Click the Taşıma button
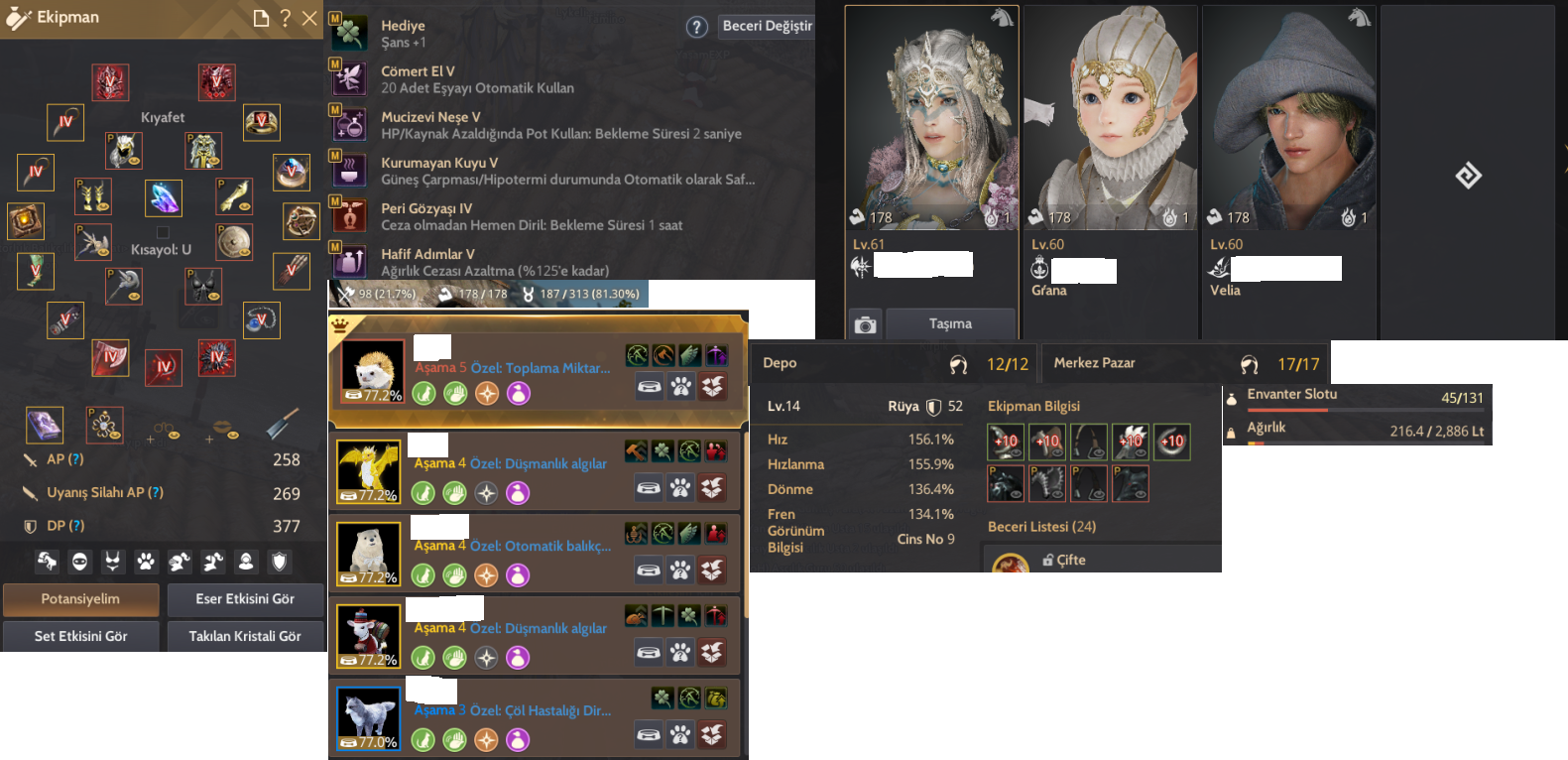 click(x=950, y=323)
